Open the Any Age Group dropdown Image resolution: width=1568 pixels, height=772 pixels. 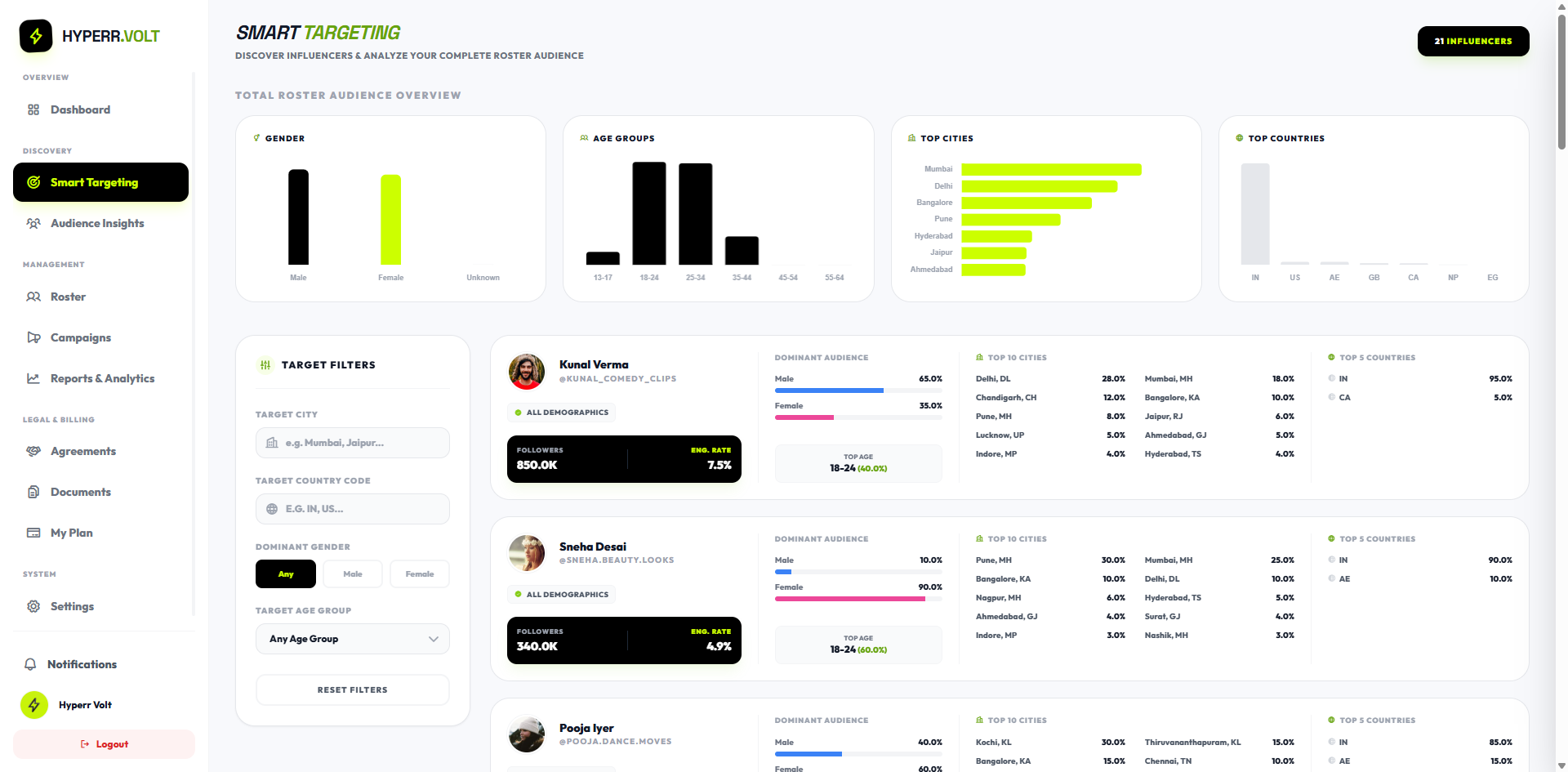[352, 639]
